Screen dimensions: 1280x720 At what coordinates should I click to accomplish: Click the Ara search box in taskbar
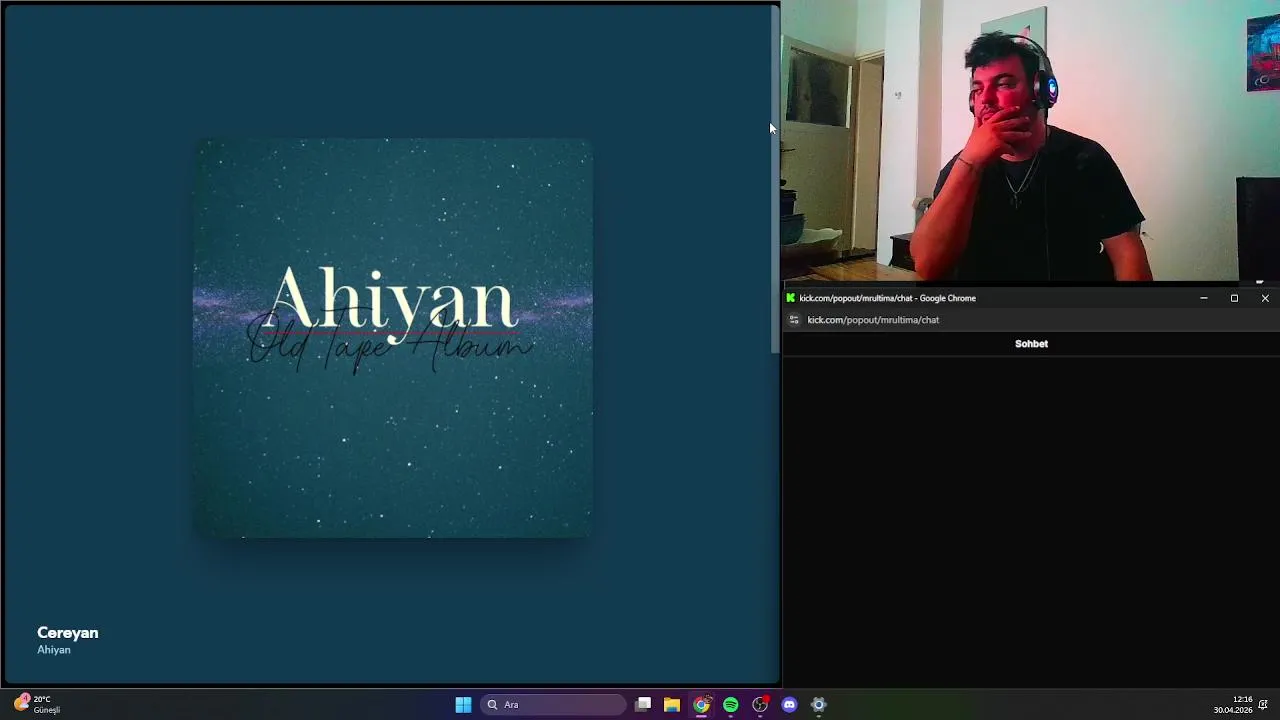tap(554, 705)
